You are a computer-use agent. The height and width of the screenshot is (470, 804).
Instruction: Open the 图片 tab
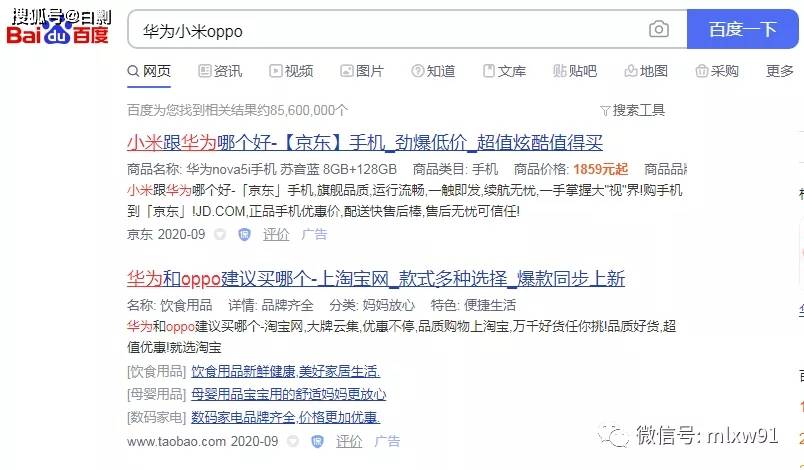362,71
